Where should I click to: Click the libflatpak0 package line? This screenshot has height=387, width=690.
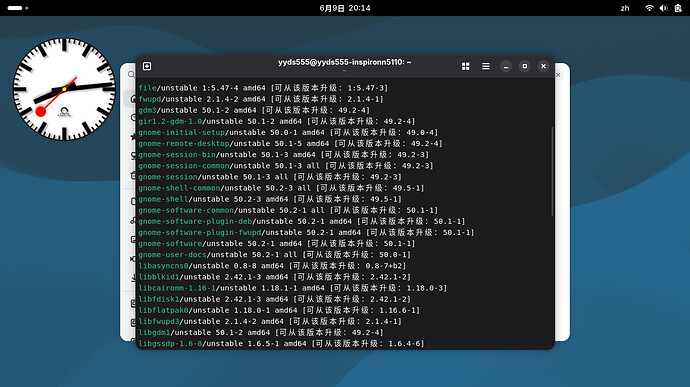point(279,310)
